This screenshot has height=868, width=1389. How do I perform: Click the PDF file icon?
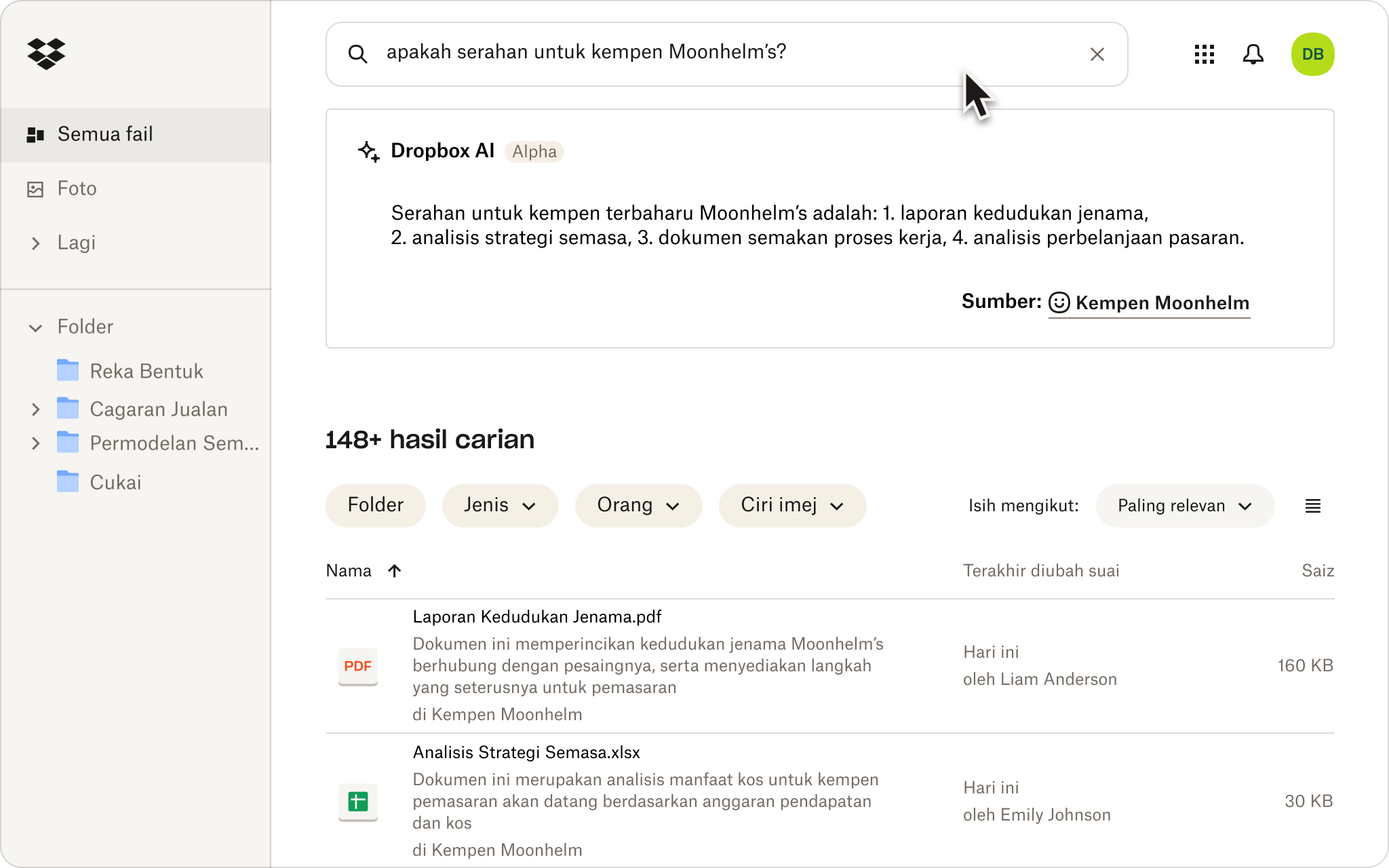click(357, 666)
